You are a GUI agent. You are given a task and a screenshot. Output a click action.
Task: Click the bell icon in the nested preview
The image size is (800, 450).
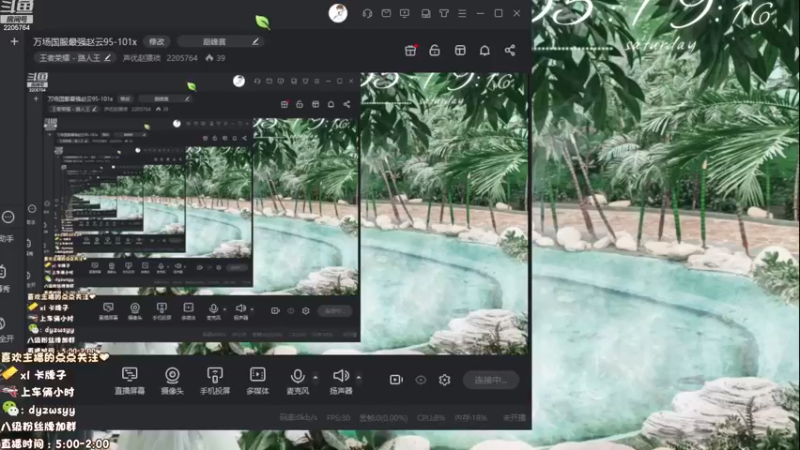click(331, 104)
